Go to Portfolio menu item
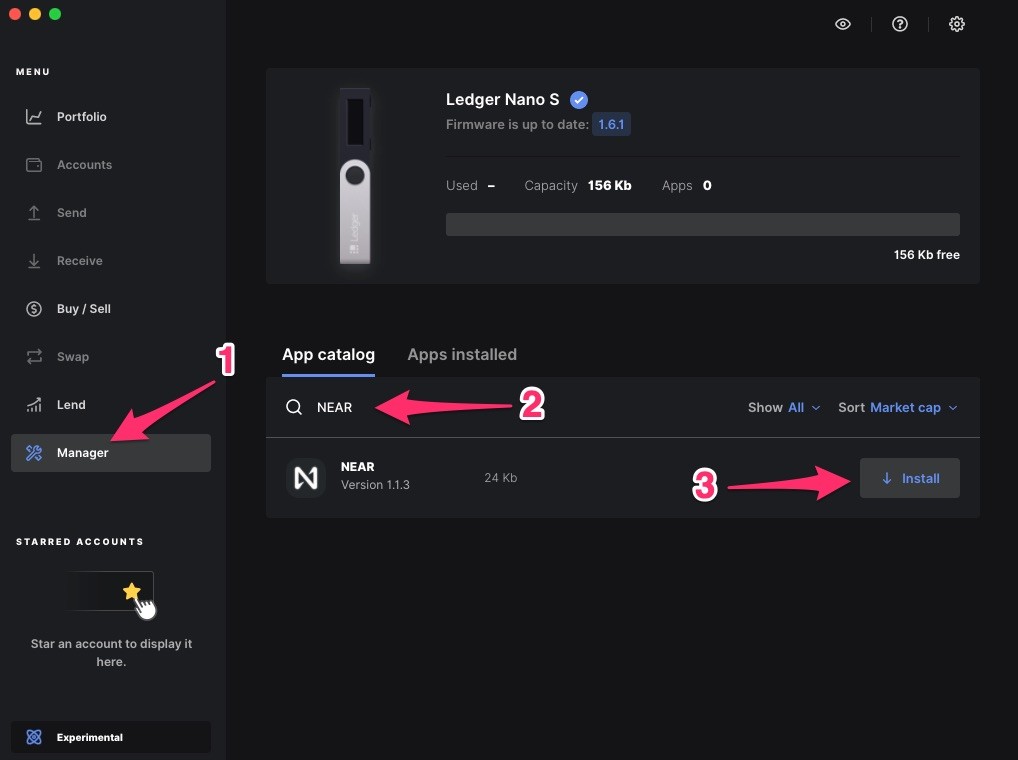Screen dimensions: 1018x760 (111, 117)
